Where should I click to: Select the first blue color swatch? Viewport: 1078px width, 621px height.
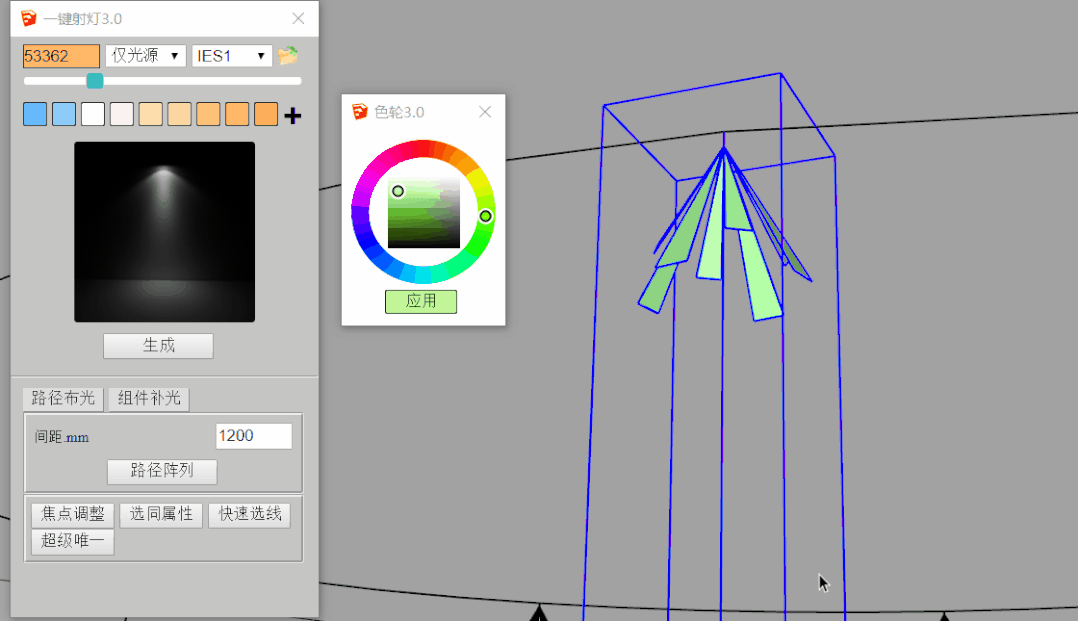[35, 114]
